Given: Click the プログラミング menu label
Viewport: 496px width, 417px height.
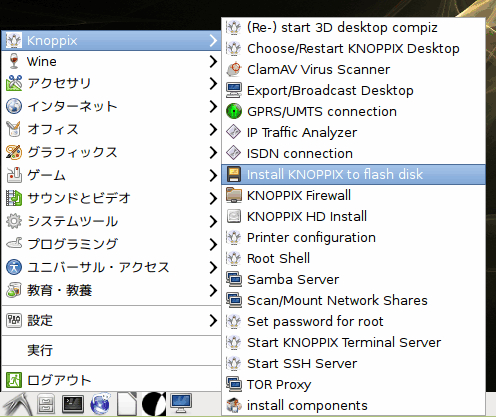Looking at the screenshot, I should 72,244.
